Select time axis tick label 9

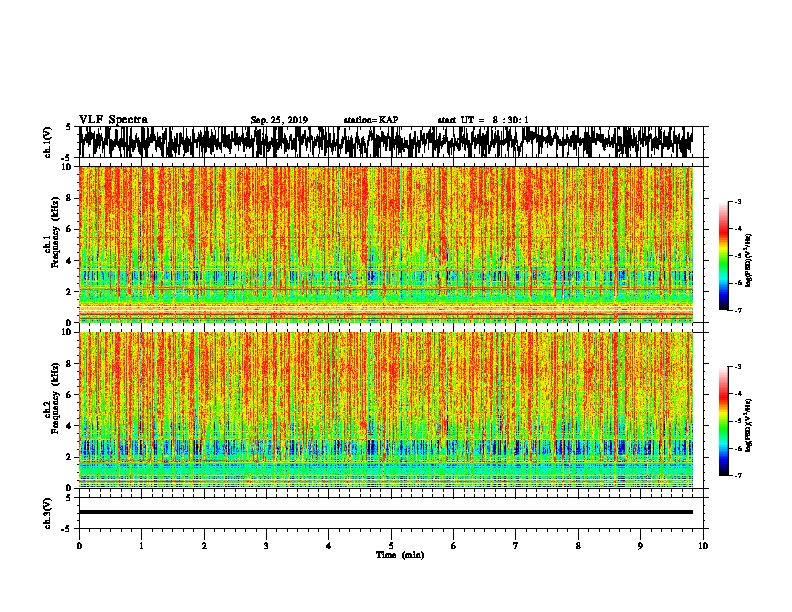pyautogui.click(x=640, y=546)
